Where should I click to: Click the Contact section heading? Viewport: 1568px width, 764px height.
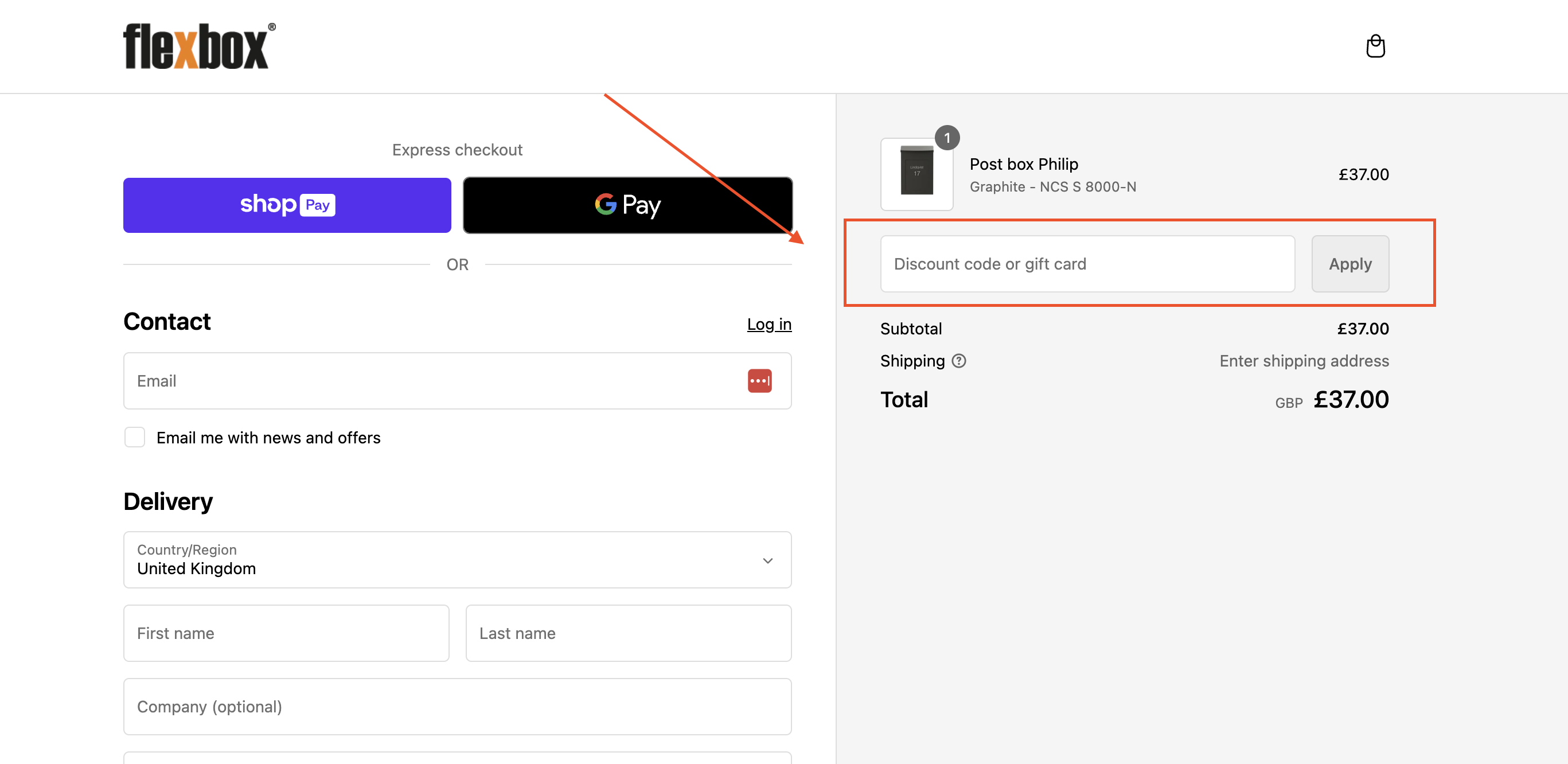(167, 321)
